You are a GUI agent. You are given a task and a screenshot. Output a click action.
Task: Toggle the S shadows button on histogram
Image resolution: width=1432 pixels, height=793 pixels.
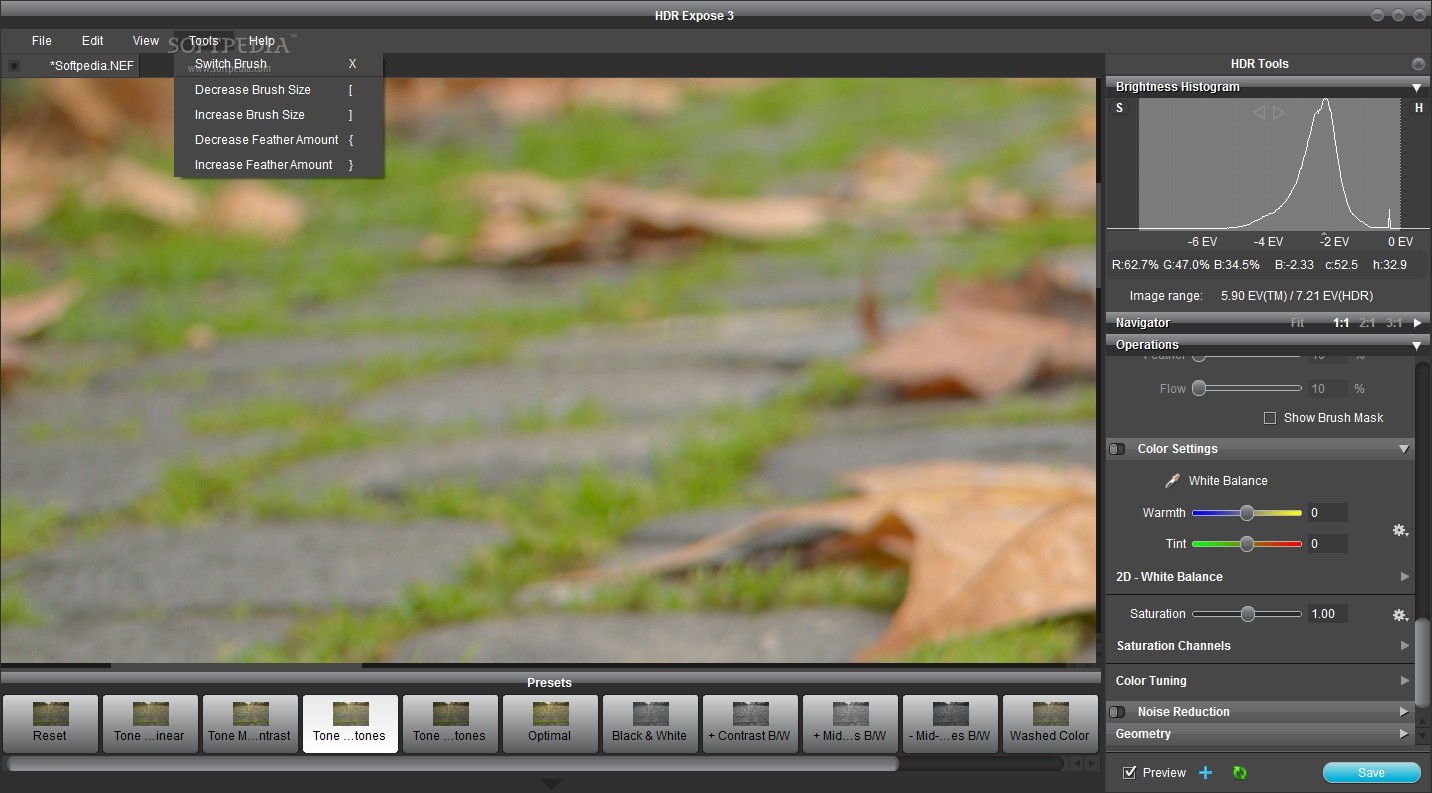[x=1119, y=108]
